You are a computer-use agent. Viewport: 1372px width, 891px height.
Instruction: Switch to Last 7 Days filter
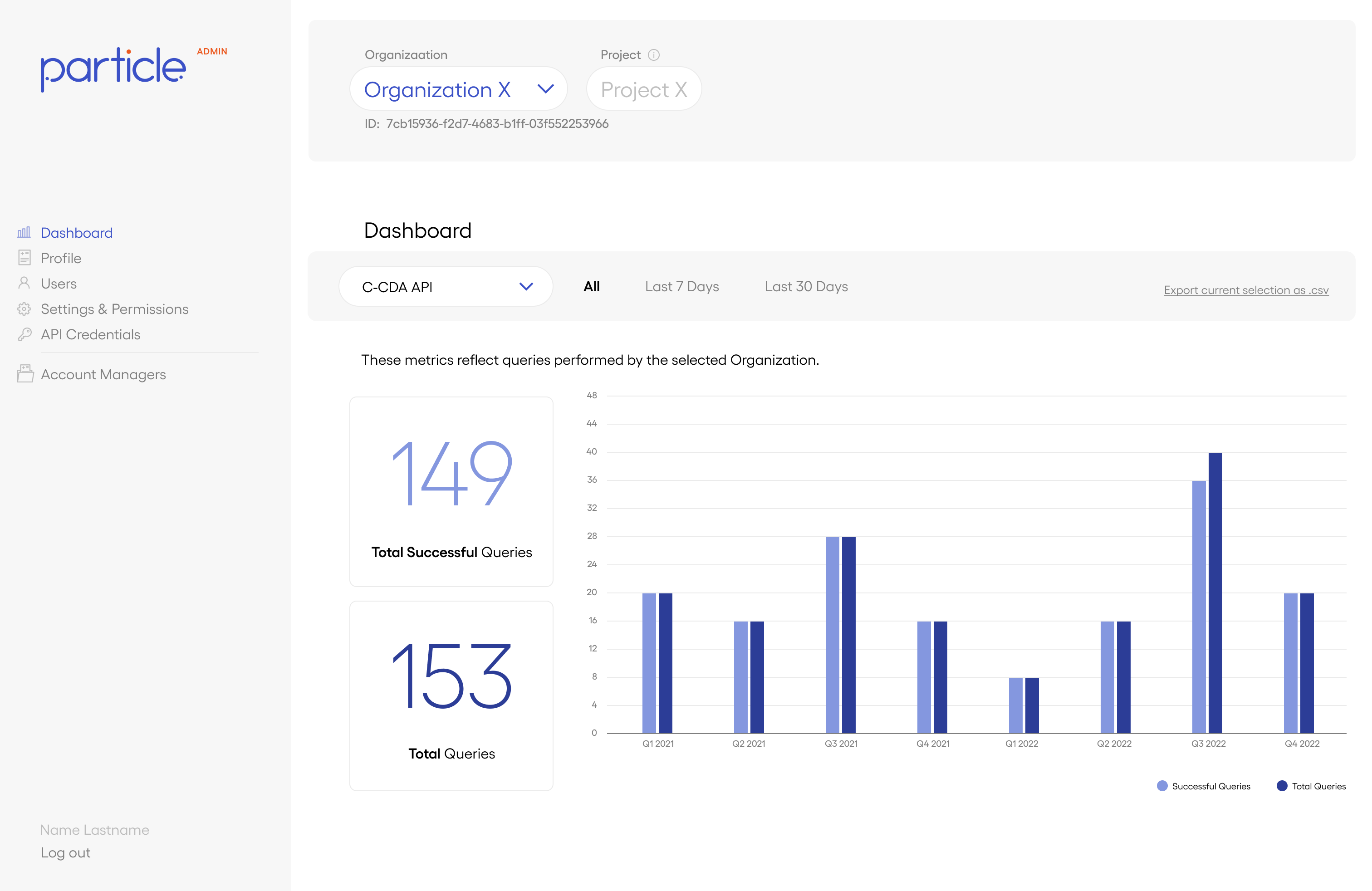681,286
